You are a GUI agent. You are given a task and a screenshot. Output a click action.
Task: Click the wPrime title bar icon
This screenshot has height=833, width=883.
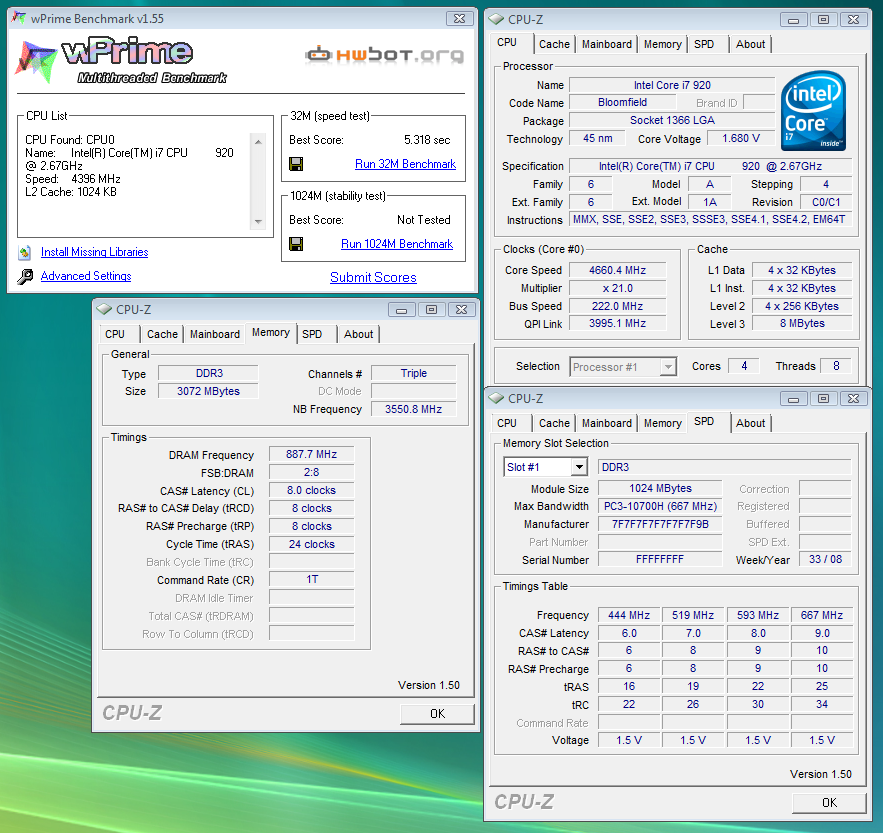point(19,18)
